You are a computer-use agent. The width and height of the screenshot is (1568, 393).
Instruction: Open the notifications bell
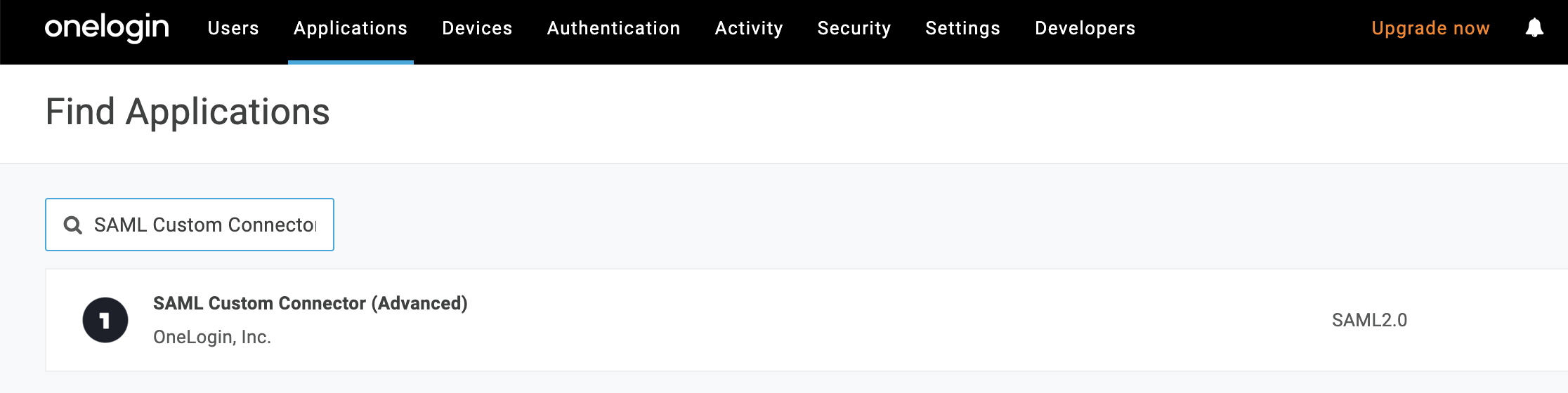1534,28
